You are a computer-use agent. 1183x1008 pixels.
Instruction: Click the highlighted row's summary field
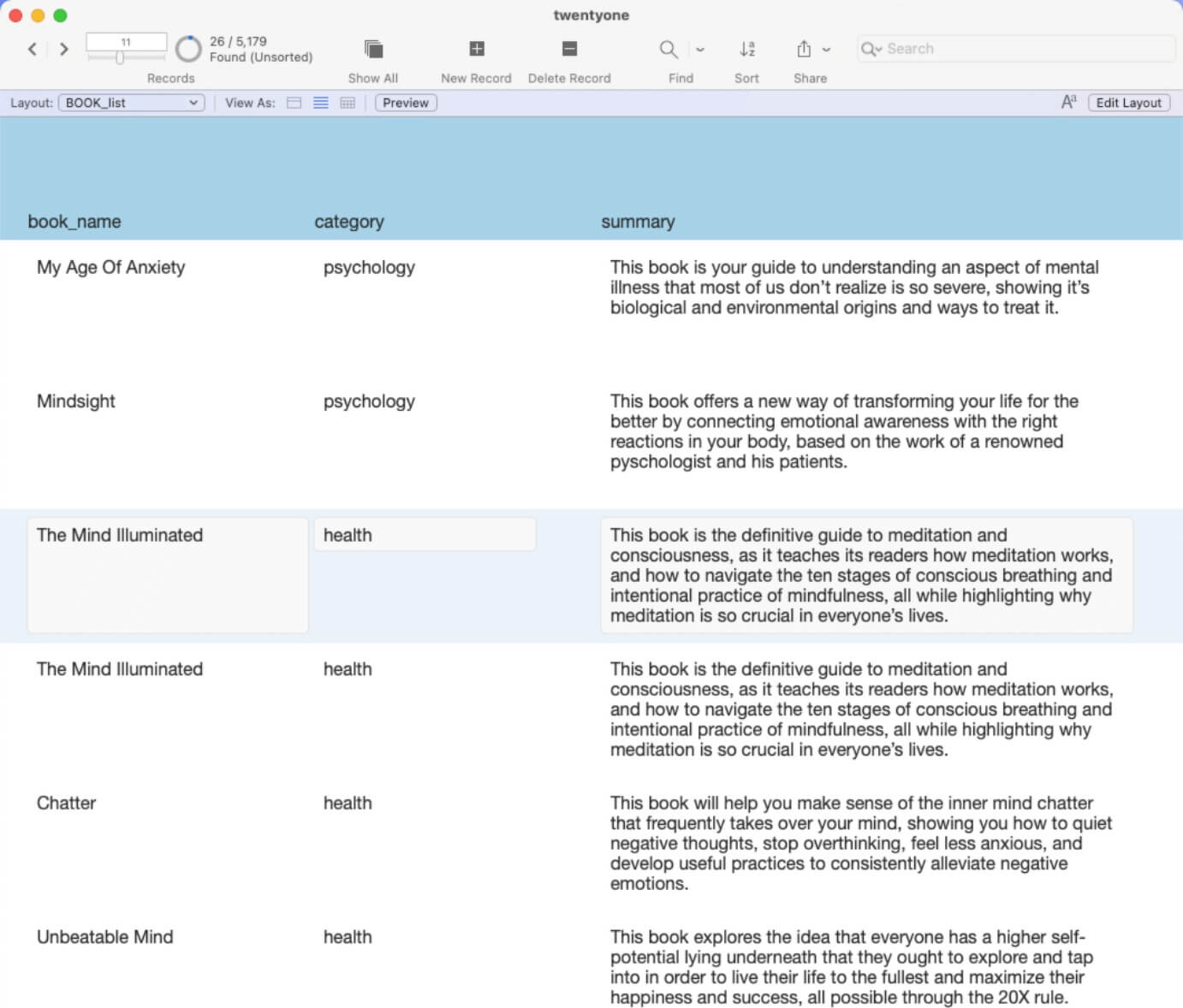coord(866,575)
